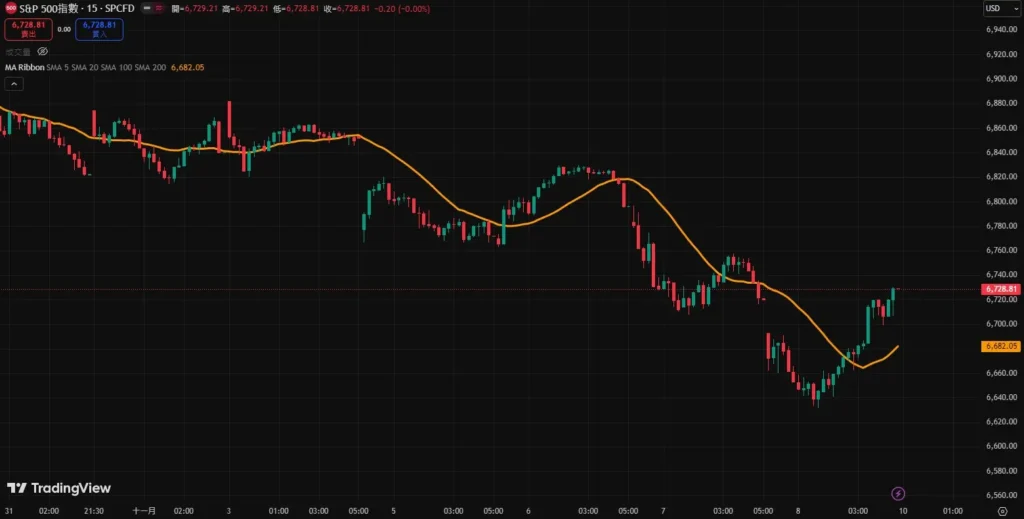Click the blue buy button 6,728.81

click(x=99, y=29)
